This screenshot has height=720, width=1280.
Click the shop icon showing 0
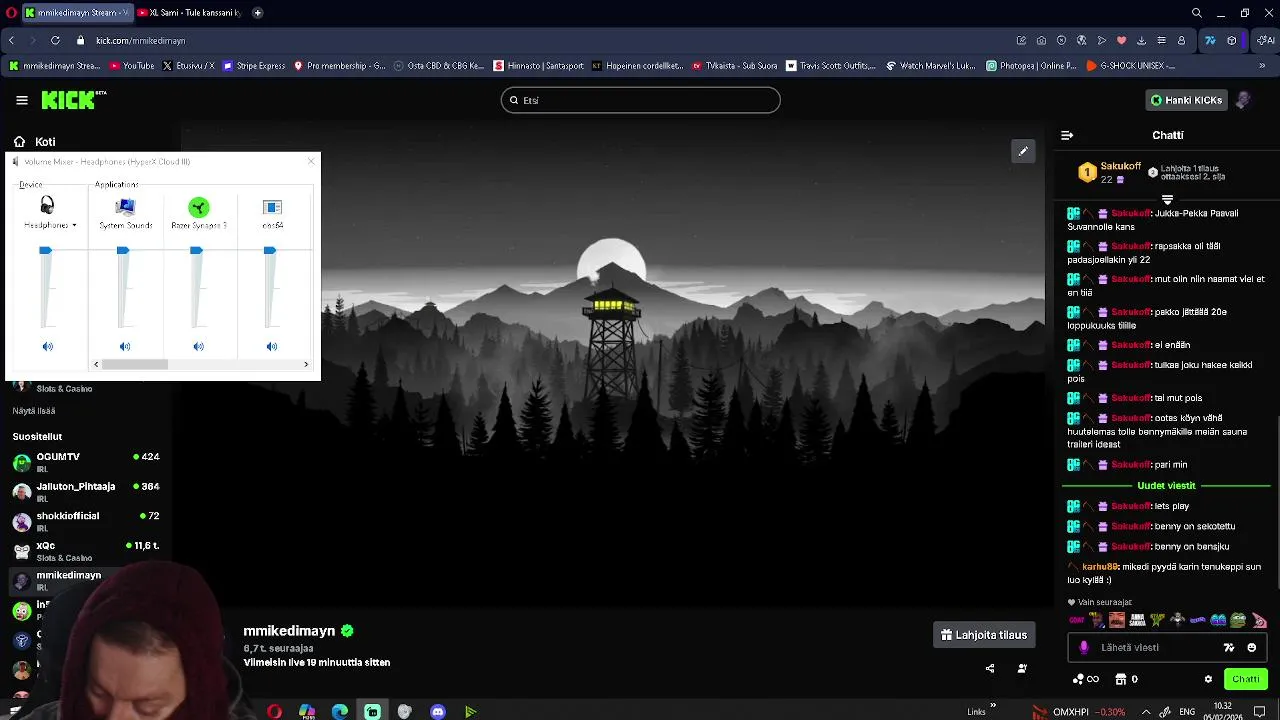(x=1127, y=679)
